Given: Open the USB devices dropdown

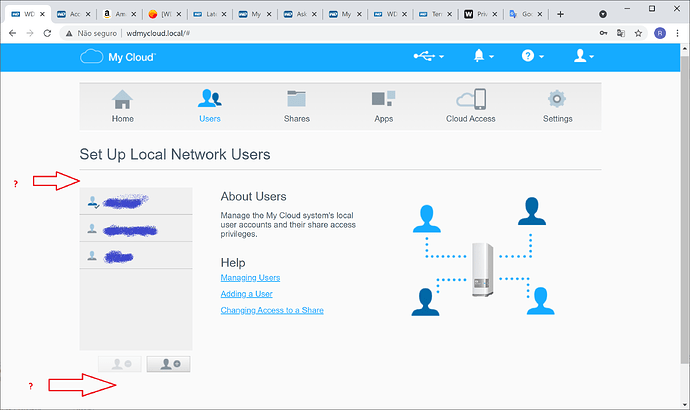Looking at the screenshot, I should (x=429, y=56).
